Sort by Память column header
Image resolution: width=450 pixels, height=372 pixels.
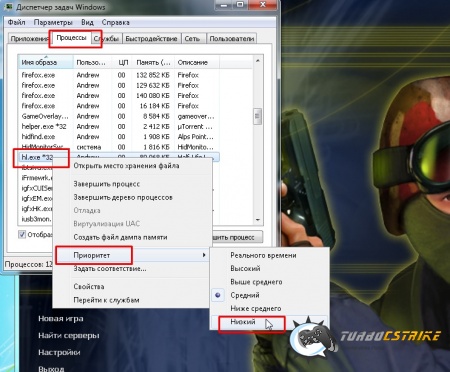tap(153, 62)
